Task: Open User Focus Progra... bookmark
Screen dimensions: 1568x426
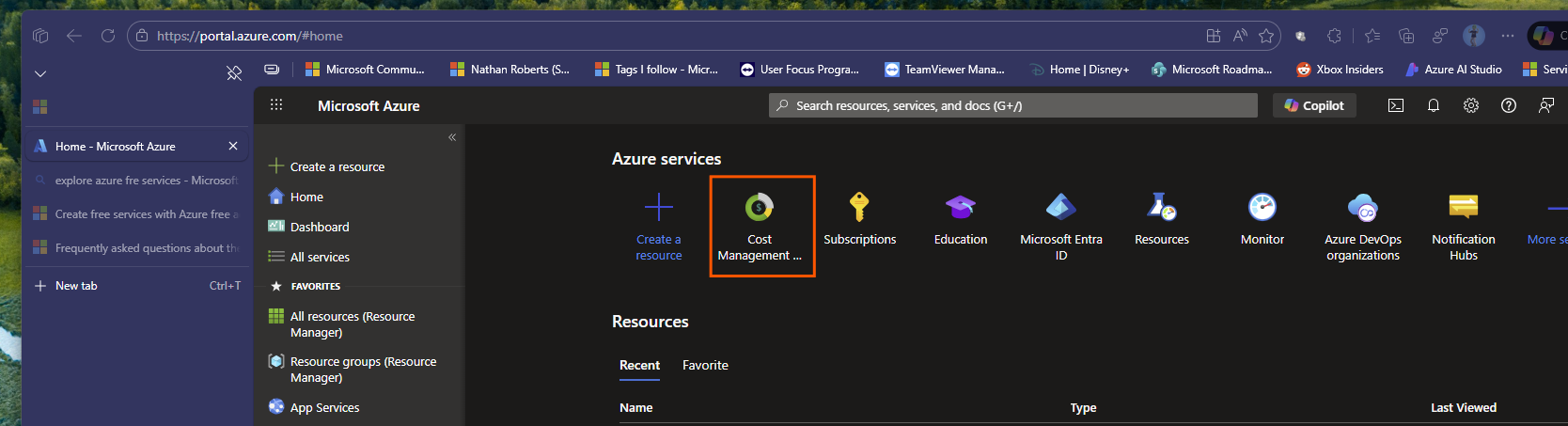Action: [x=800, y=69]
